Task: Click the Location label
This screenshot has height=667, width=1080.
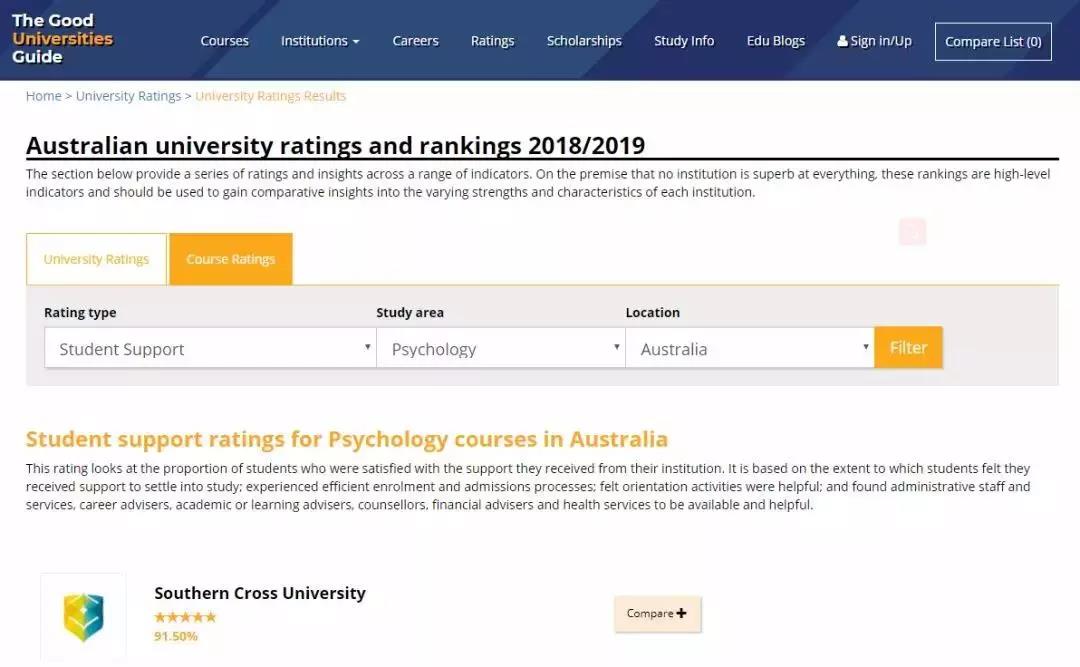Action: [x=652, y=312]
